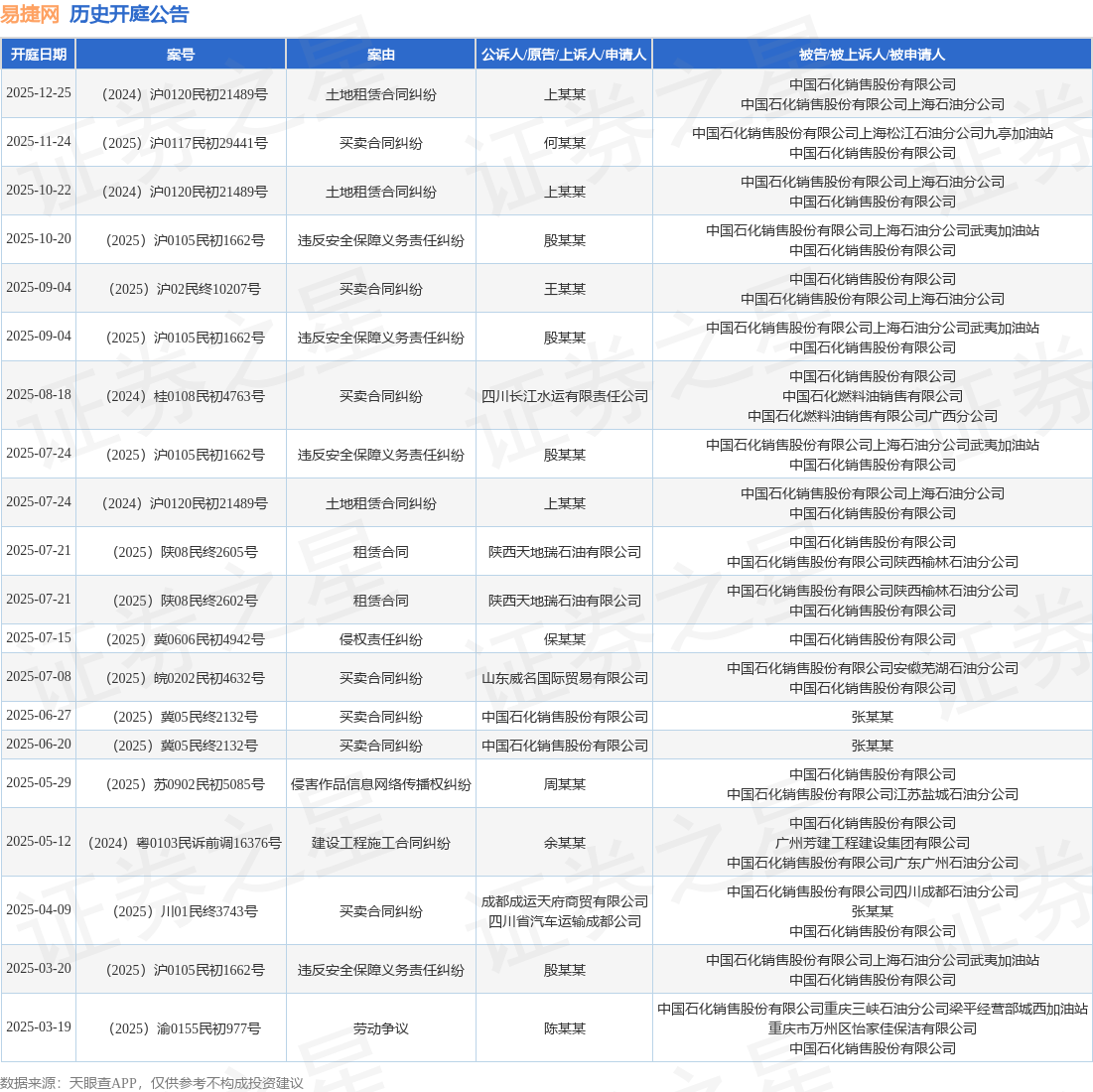The image size is (1093, 1092).
Task: Select the date 2025-06-20
Action: point(39,745)
